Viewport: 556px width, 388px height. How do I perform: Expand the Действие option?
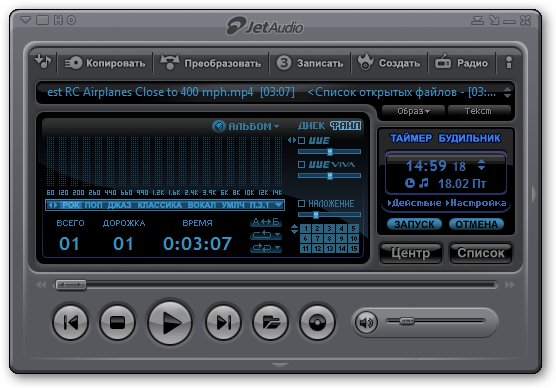pos(415,203)
